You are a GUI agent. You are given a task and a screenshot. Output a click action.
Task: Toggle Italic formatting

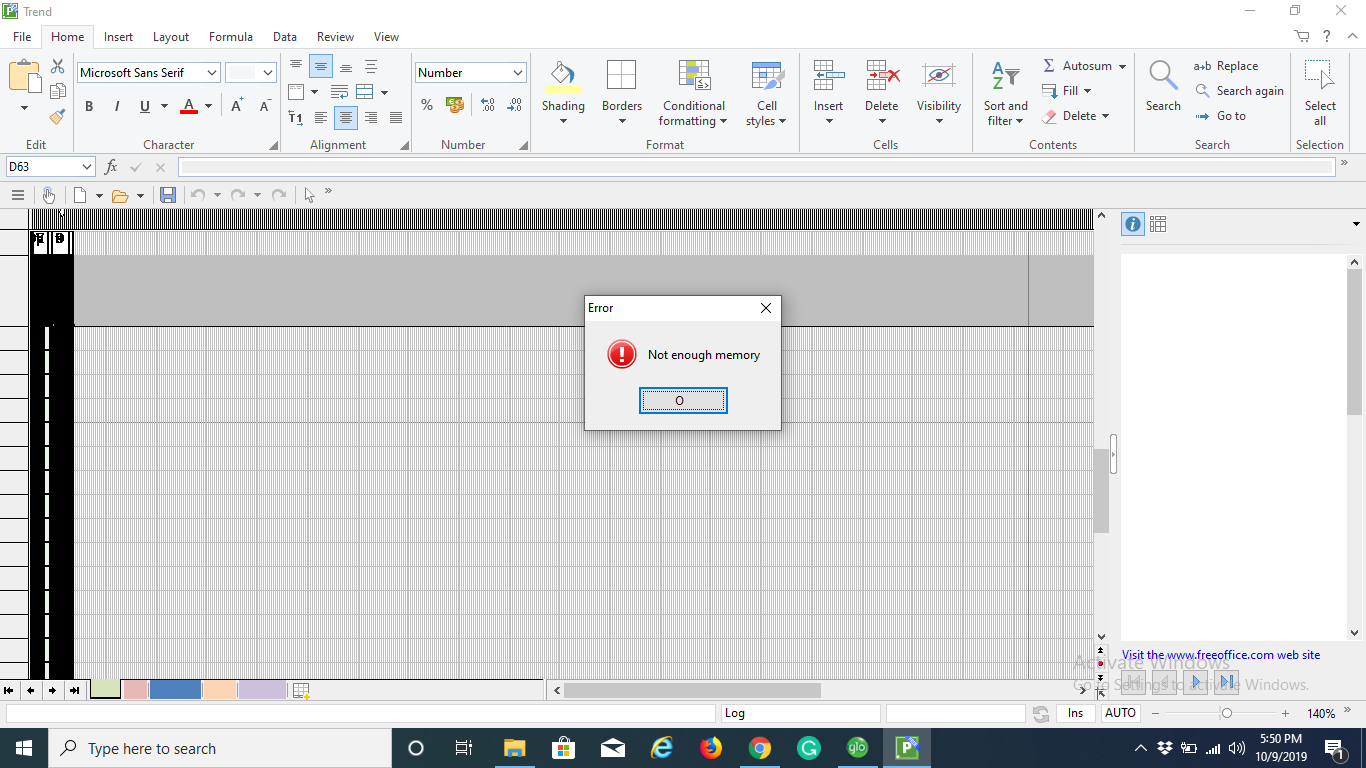pyautogui.click(x=116, y=106)
